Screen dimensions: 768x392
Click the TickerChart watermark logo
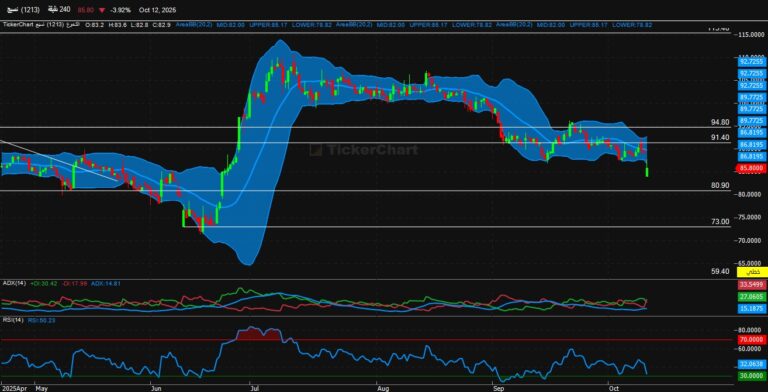pyautogui.click(x=364, y=149)
